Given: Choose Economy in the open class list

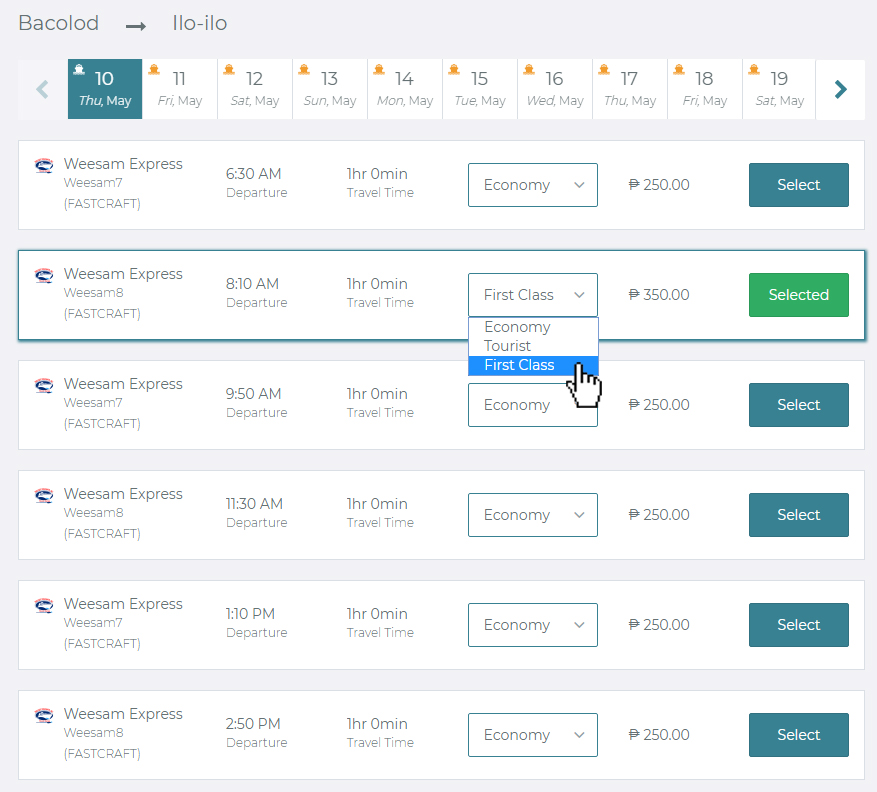Looking at the screenshot, I should point(533,327).
